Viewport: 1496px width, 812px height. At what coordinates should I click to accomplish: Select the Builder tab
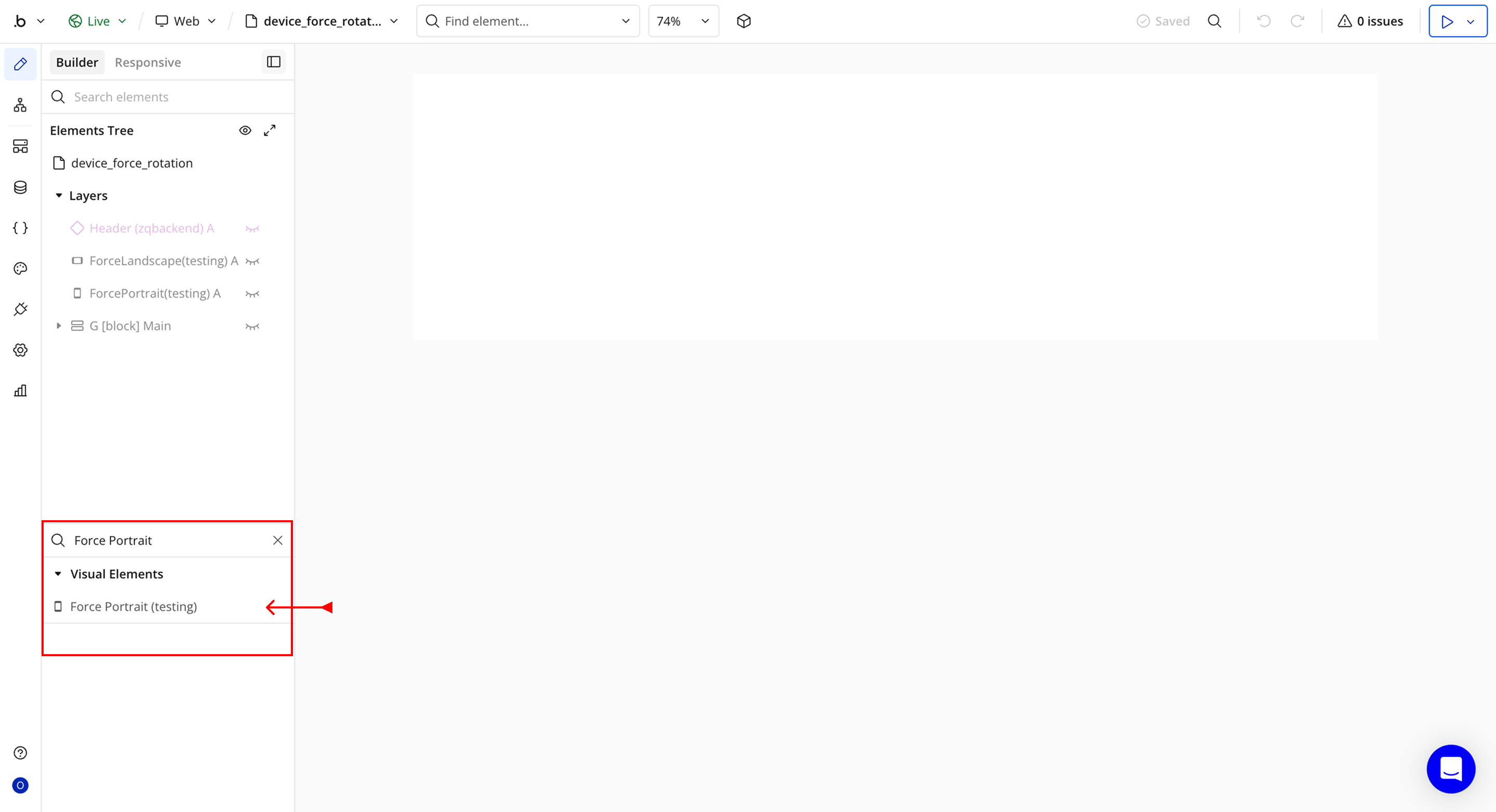77,62
